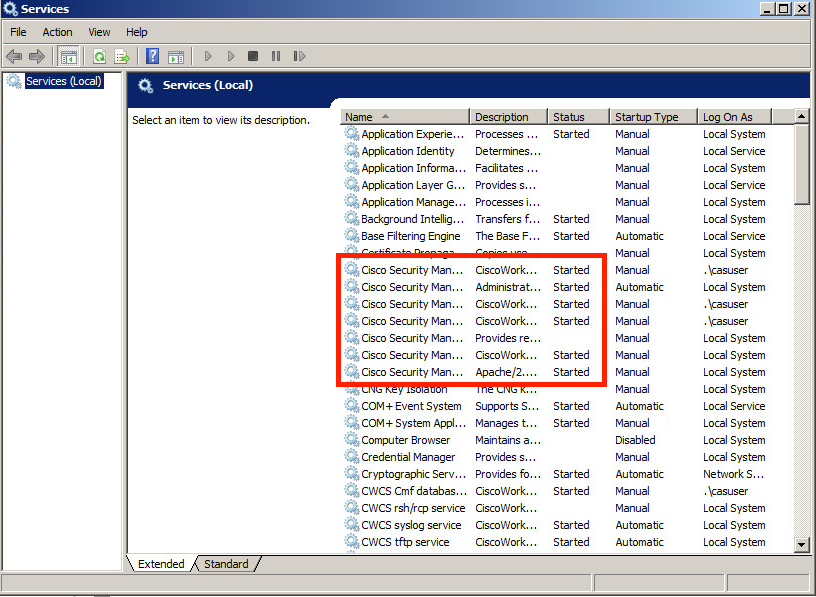The image size is (816, 597).
Task: Sort by the Status column header
Action: (x=578, y=117)
